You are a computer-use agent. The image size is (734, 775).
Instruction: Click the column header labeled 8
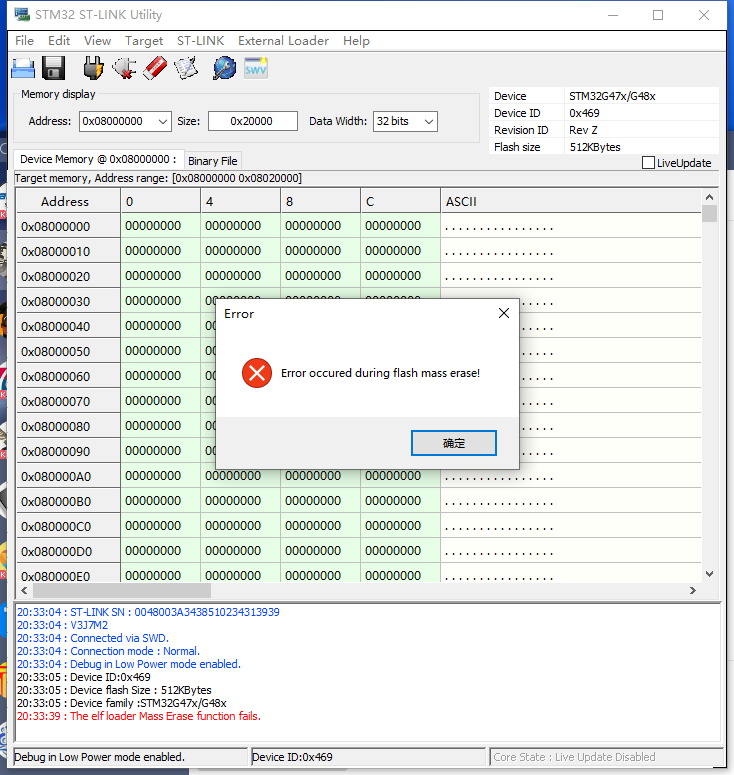click(320, 202)
